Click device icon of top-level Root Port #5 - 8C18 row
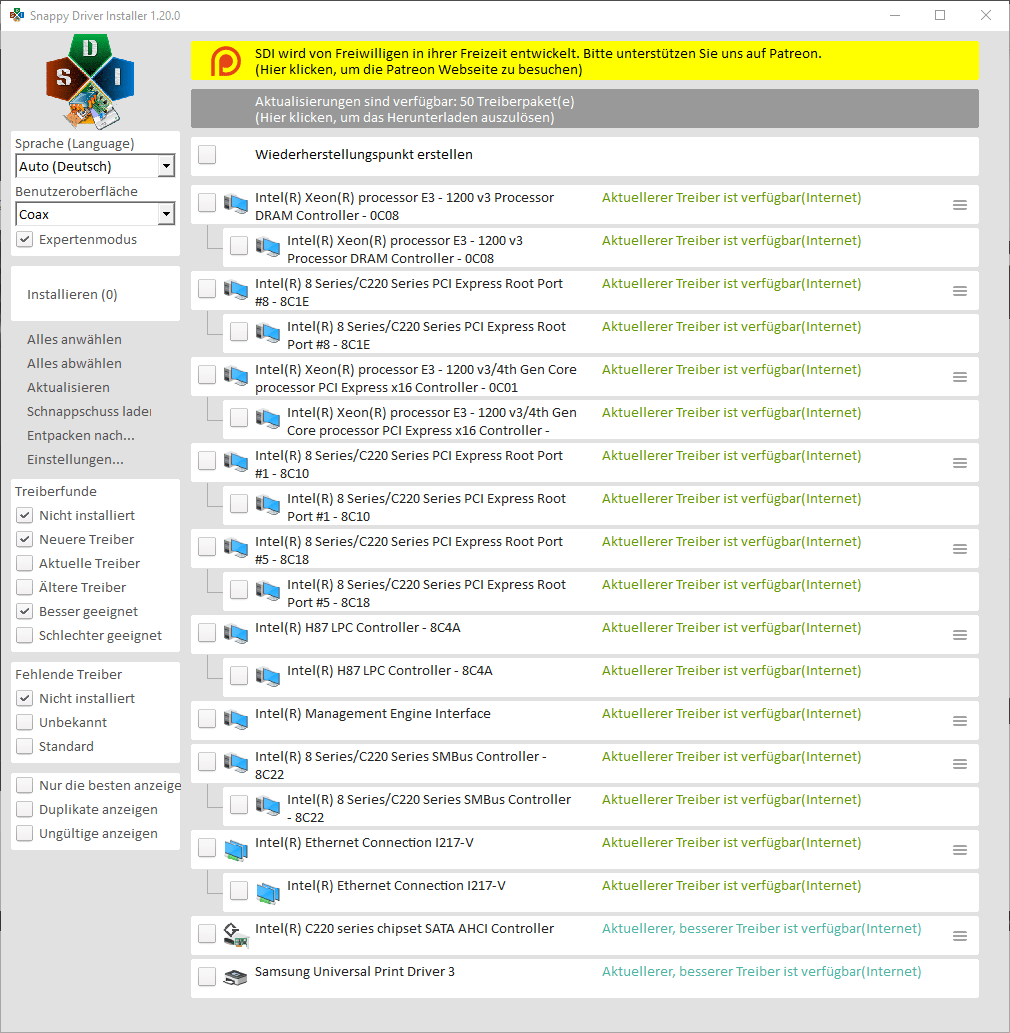Image resolution: width=1010 pixels, height=1033 pixels. coord(236,547)
